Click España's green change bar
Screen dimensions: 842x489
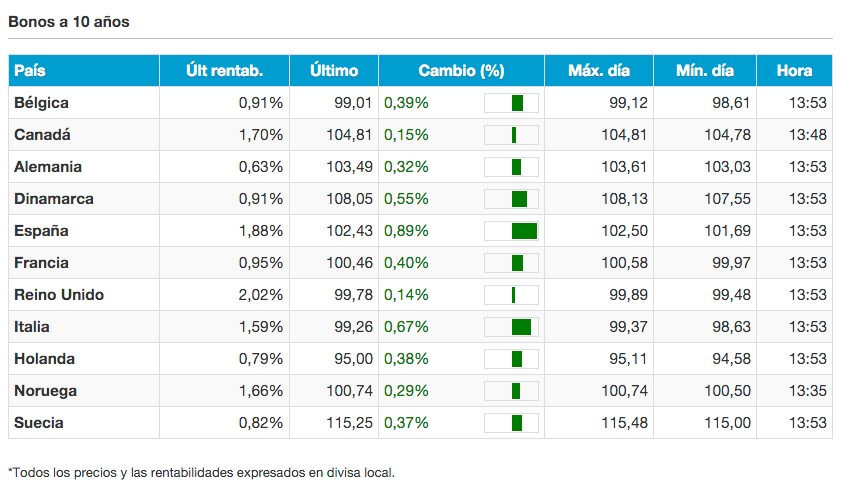524,231
